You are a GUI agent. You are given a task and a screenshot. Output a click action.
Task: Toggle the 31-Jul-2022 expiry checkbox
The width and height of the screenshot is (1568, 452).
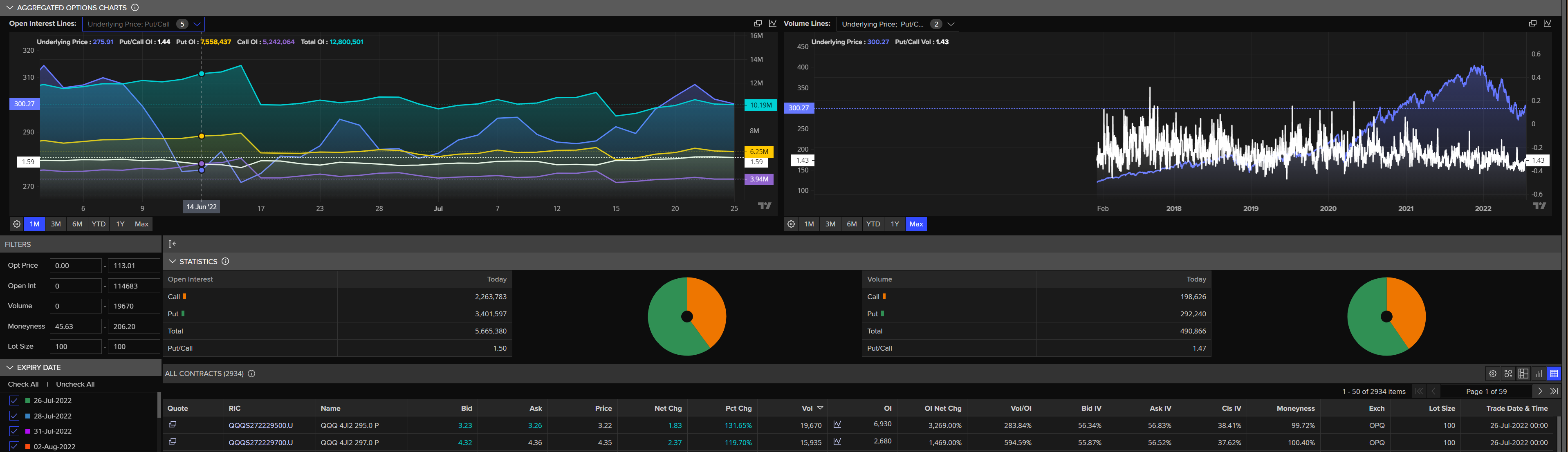pyautogui.click(x=14, y=431)
